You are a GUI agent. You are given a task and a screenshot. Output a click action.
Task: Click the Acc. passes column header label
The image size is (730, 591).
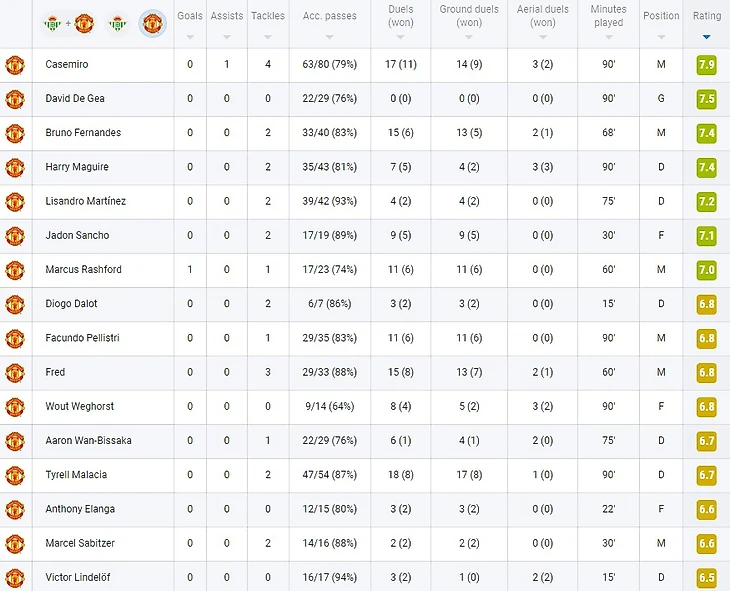329,16
